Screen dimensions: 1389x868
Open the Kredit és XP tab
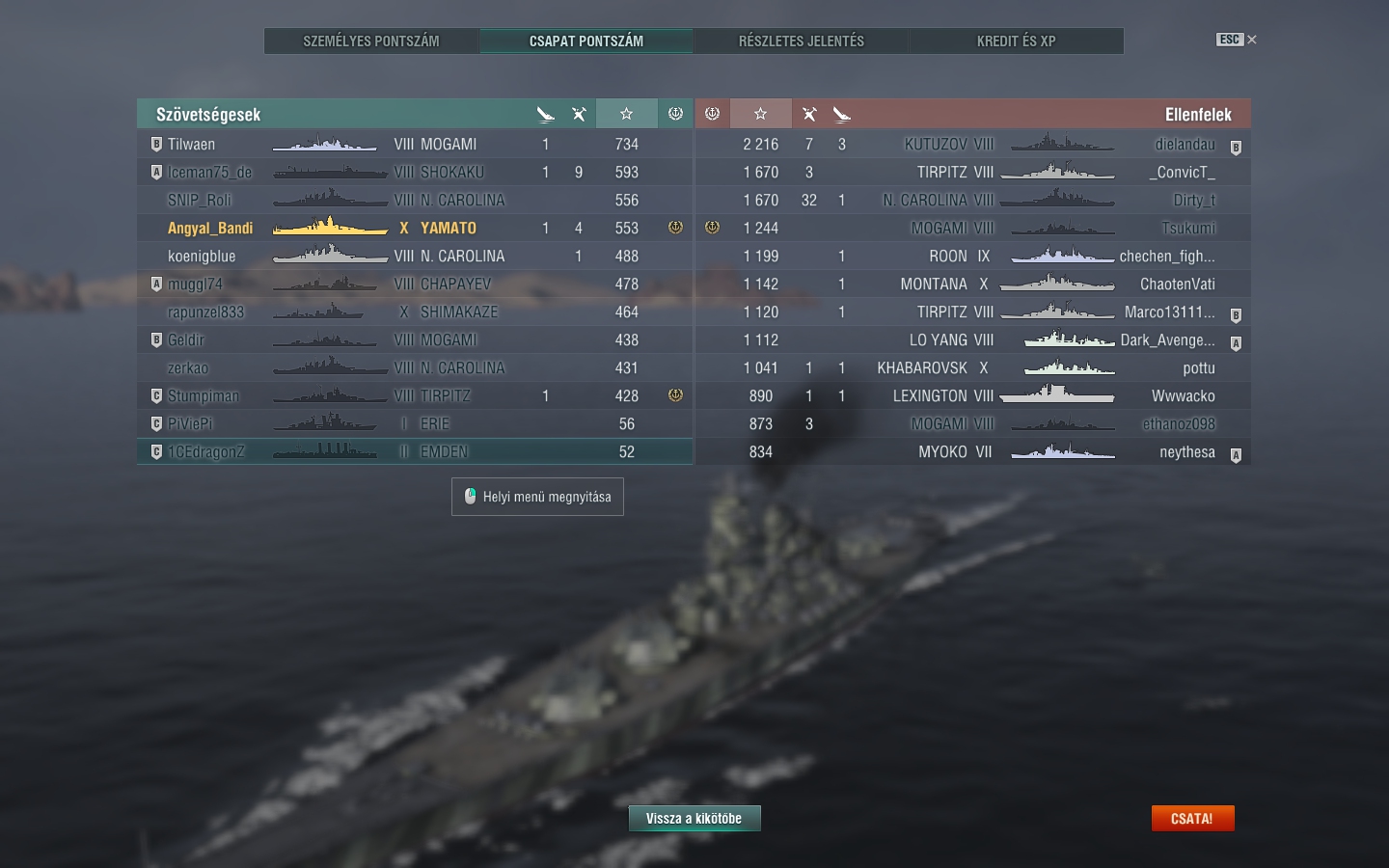(x=1016, y=41)
